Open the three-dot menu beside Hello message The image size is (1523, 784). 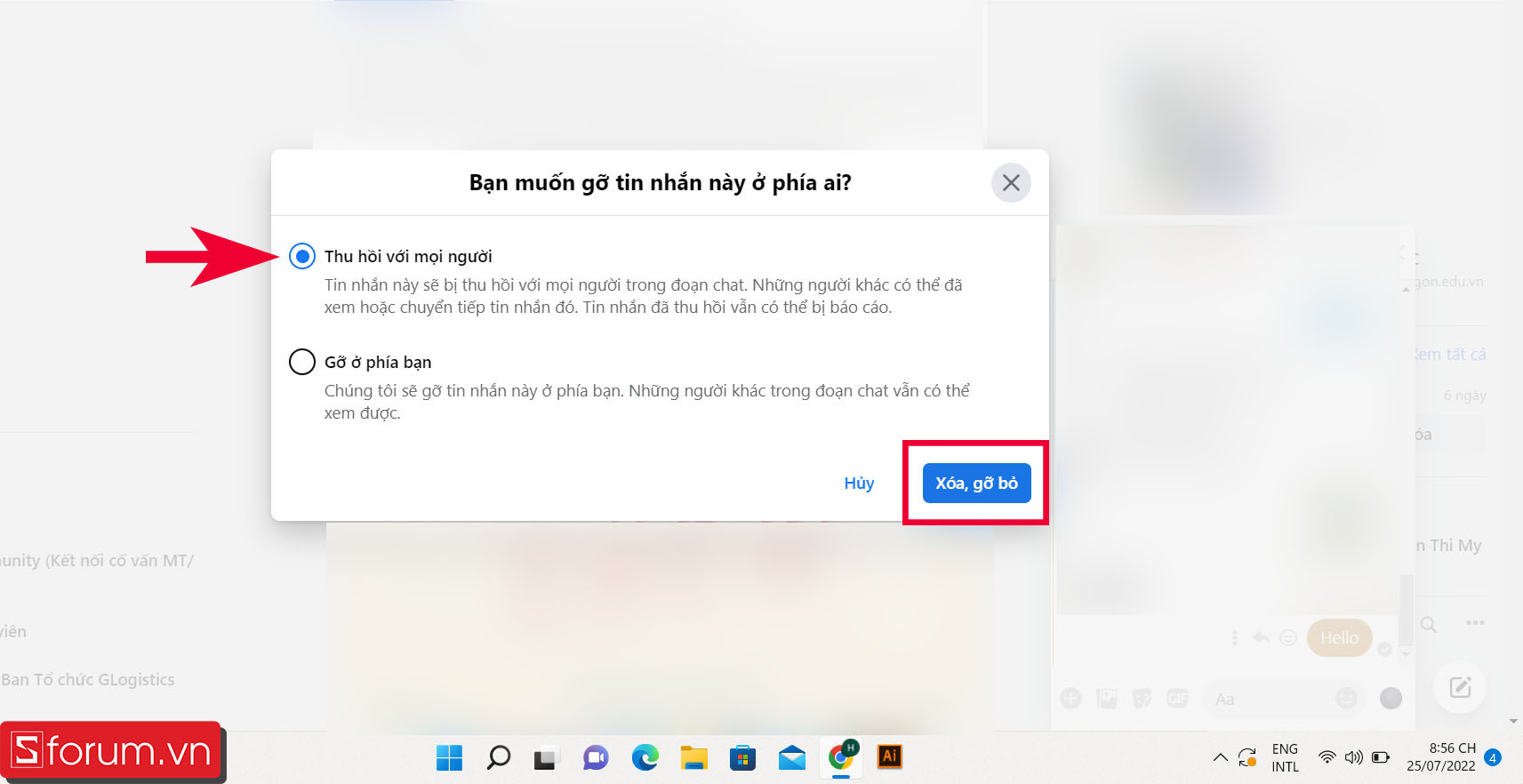[x=1234, y=637]
